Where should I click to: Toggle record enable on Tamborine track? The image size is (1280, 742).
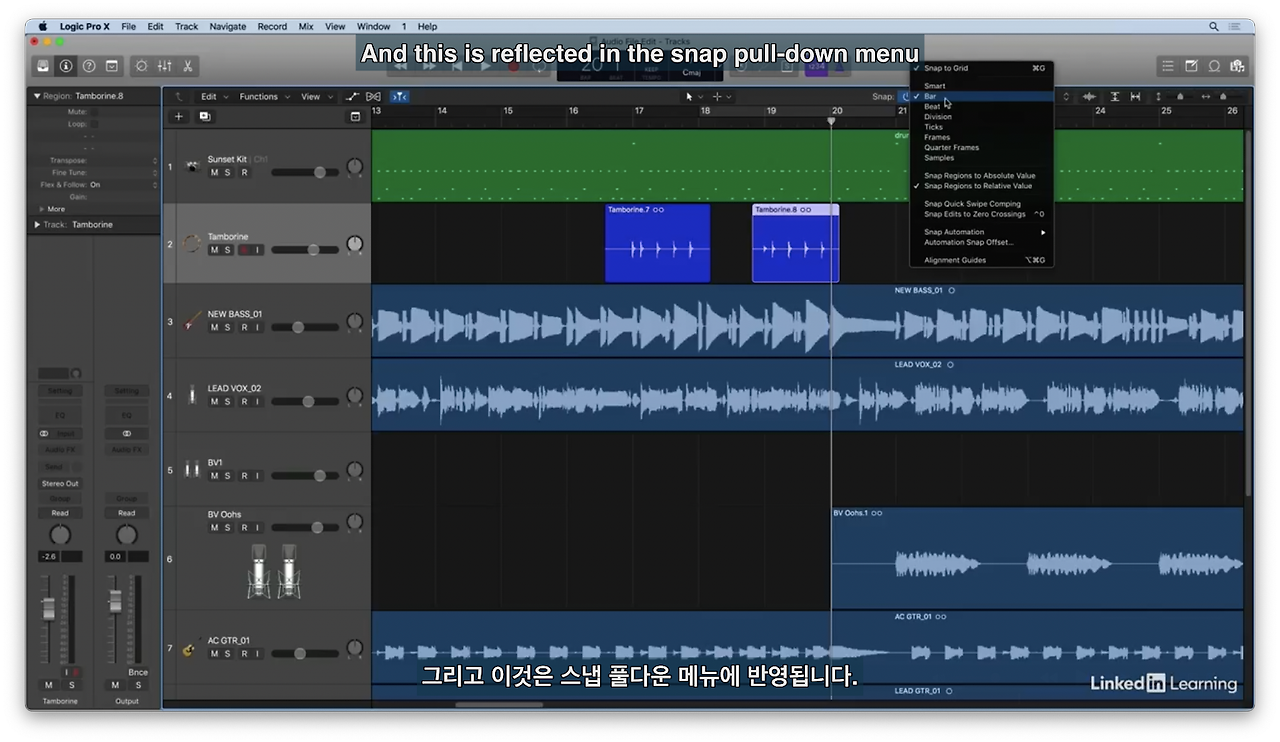click(x=243, y=250)
